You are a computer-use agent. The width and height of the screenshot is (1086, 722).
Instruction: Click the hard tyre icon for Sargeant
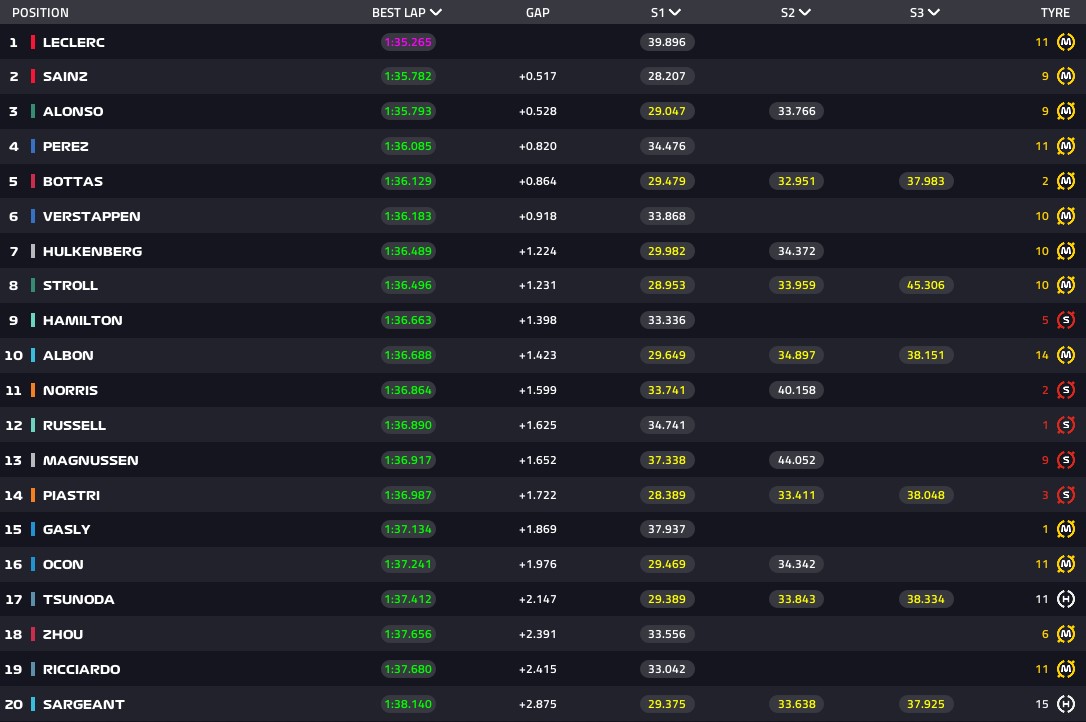point(1066,704)
